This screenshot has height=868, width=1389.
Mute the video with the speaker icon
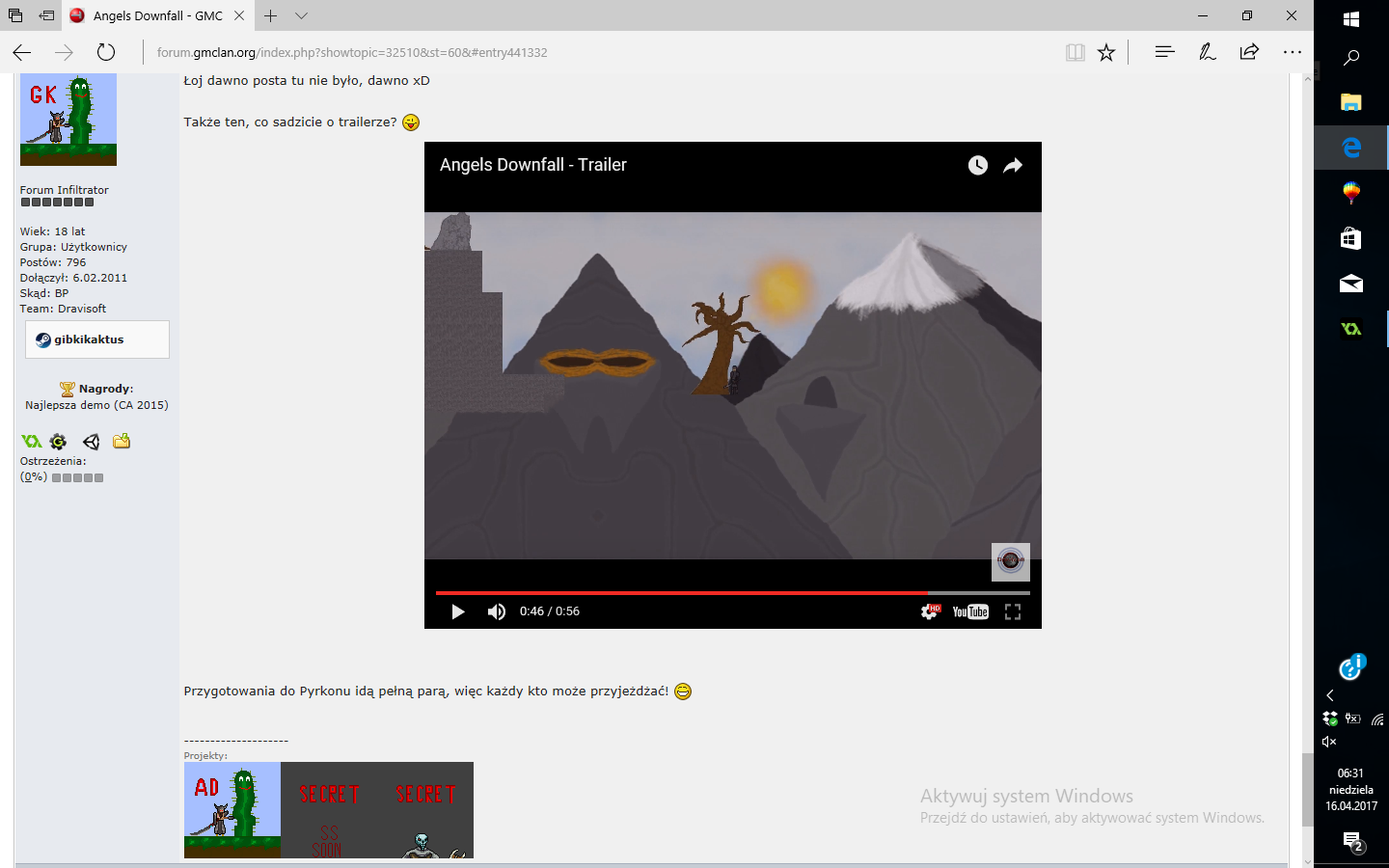[497, 611]
